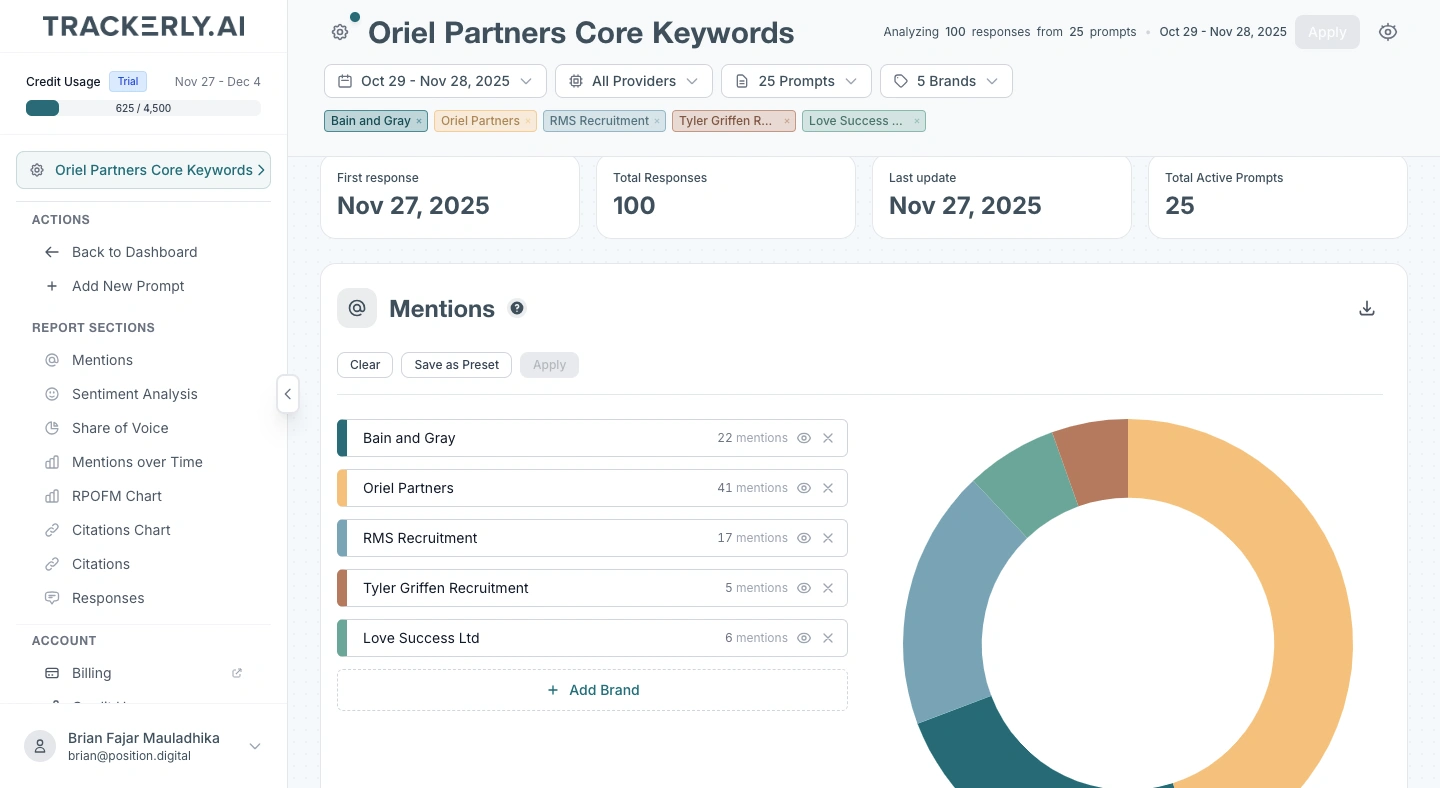Click the eye icon in top right header
The width and height of the screenshot is (1440, 788).
pyautogui.click(x=1387, y=32)
